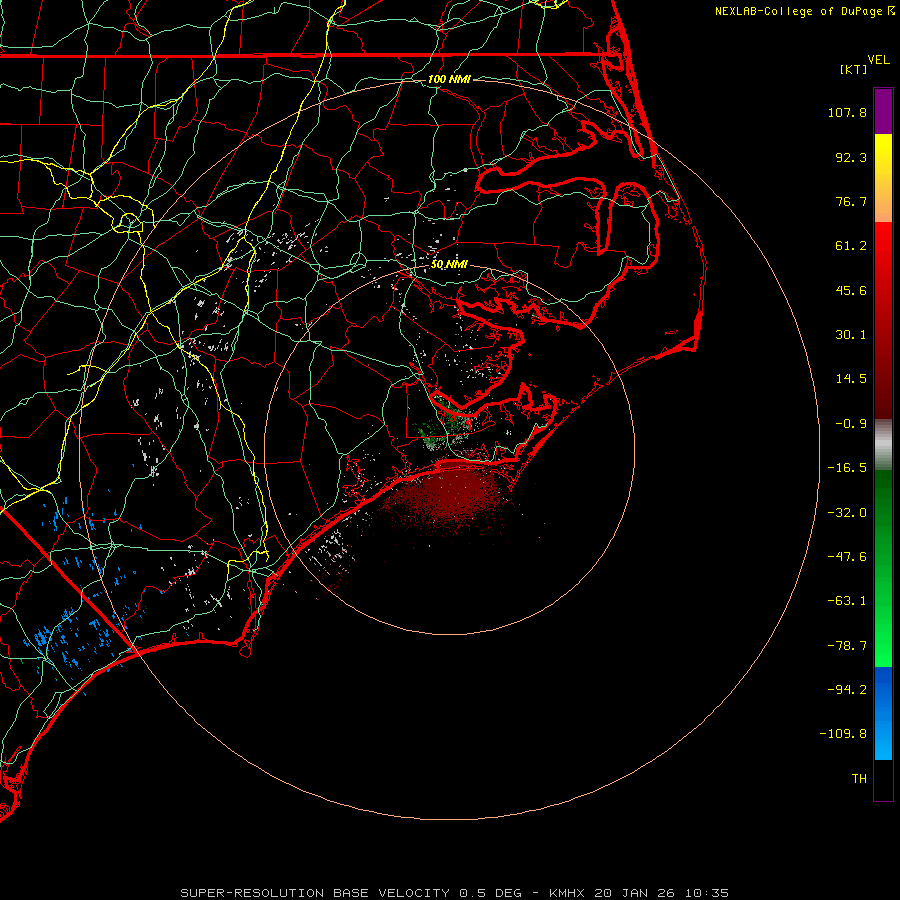900x900 pixels.
Task: Click the SUPER-RESOLUTION BASE VELOCITY caption text
Action: 315,893
